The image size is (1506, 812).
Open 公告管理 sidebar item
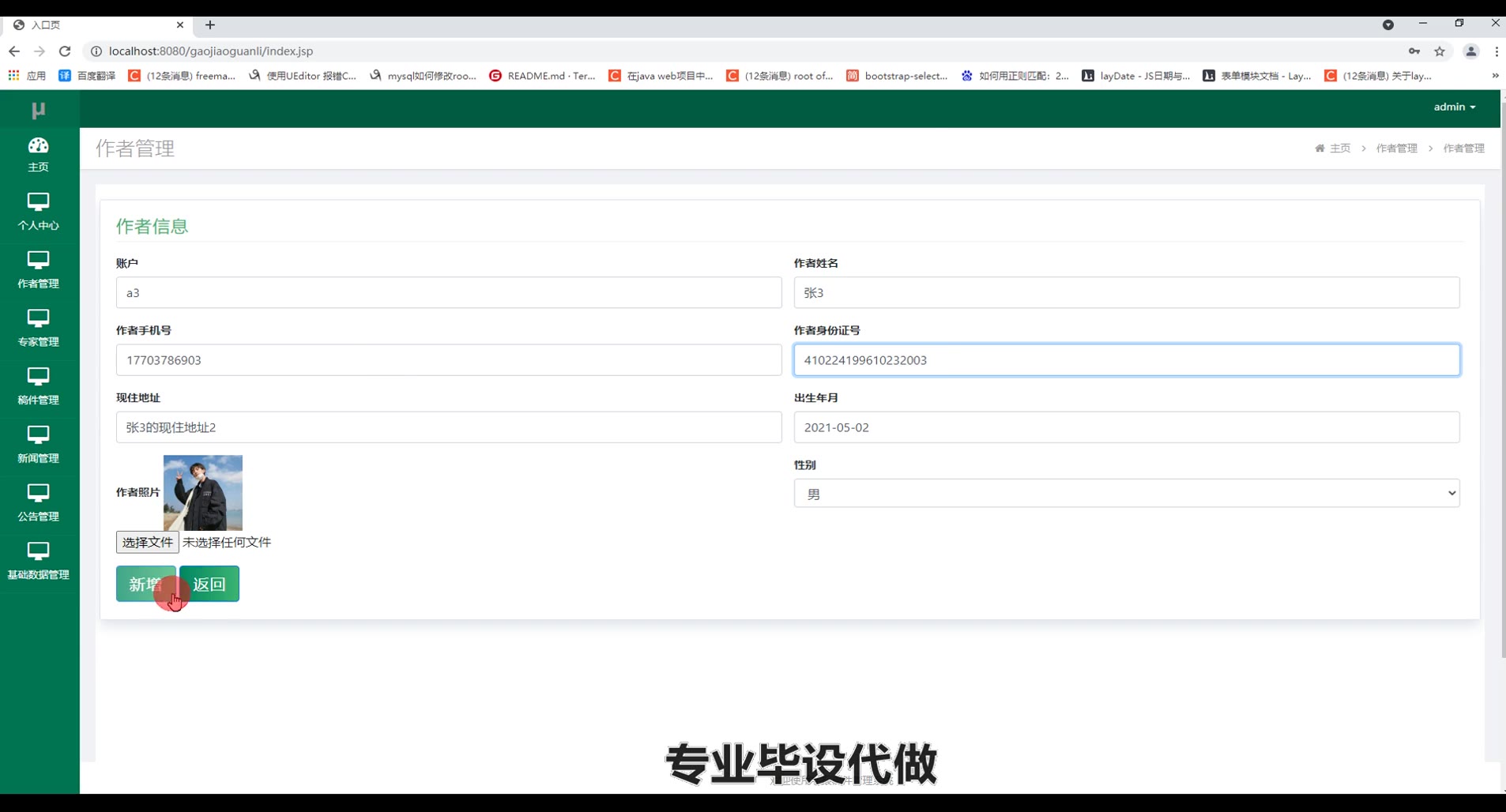click(38, 503)
